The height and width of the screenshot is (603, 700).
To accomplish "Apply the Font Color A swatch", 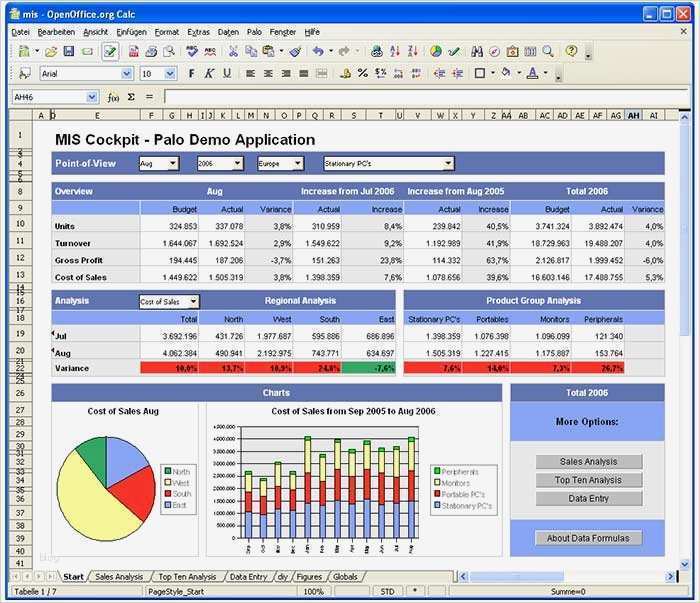I will click(x=533, y=73).
